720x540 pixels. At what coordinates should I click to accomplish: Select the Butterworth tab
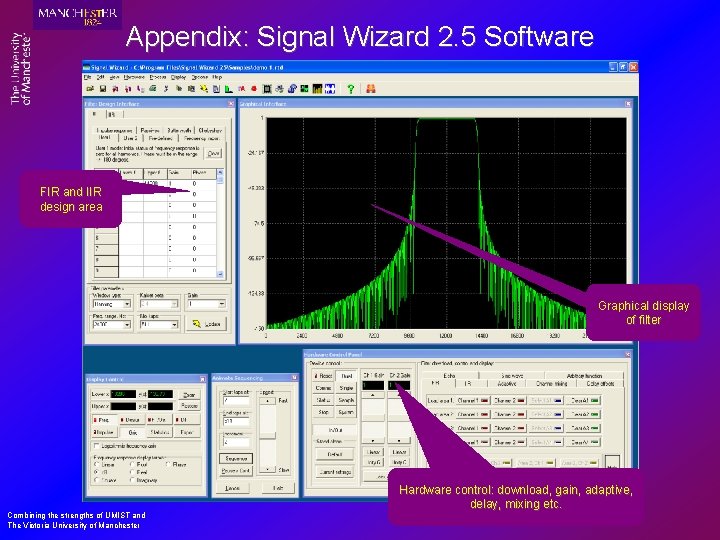pyautogui.click(x=179, y=130)
